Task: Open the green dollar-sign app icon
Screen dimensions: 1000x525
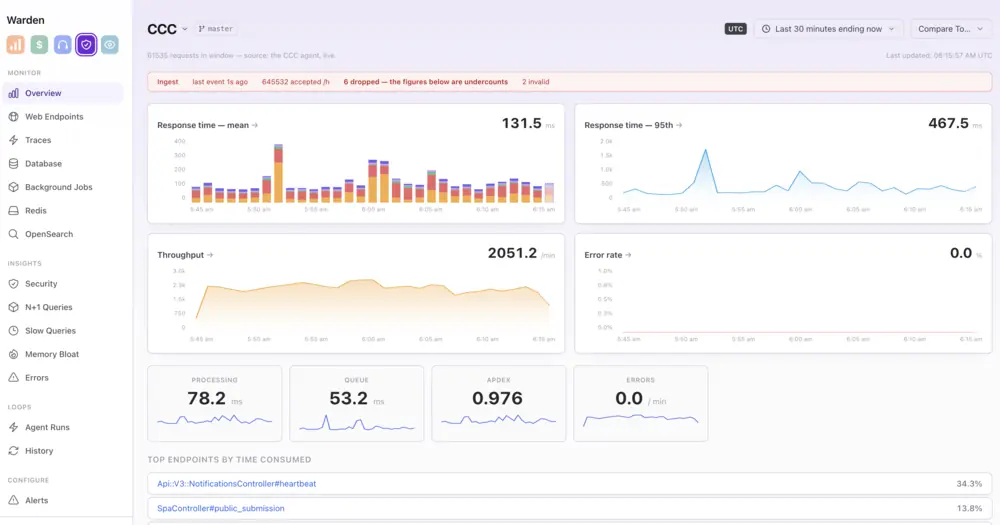Action: click(39, 45)
